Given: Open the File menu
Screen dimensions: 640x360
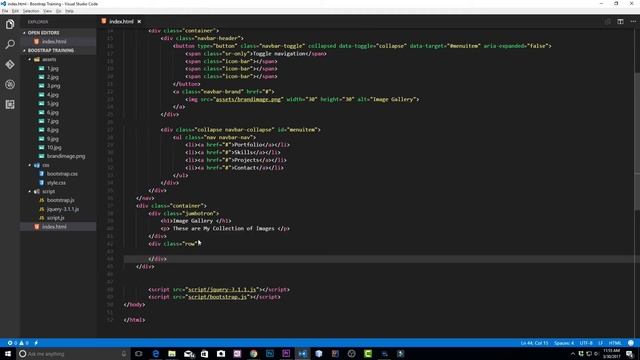Looking at the screenshot, I should (x=5, y=11).
